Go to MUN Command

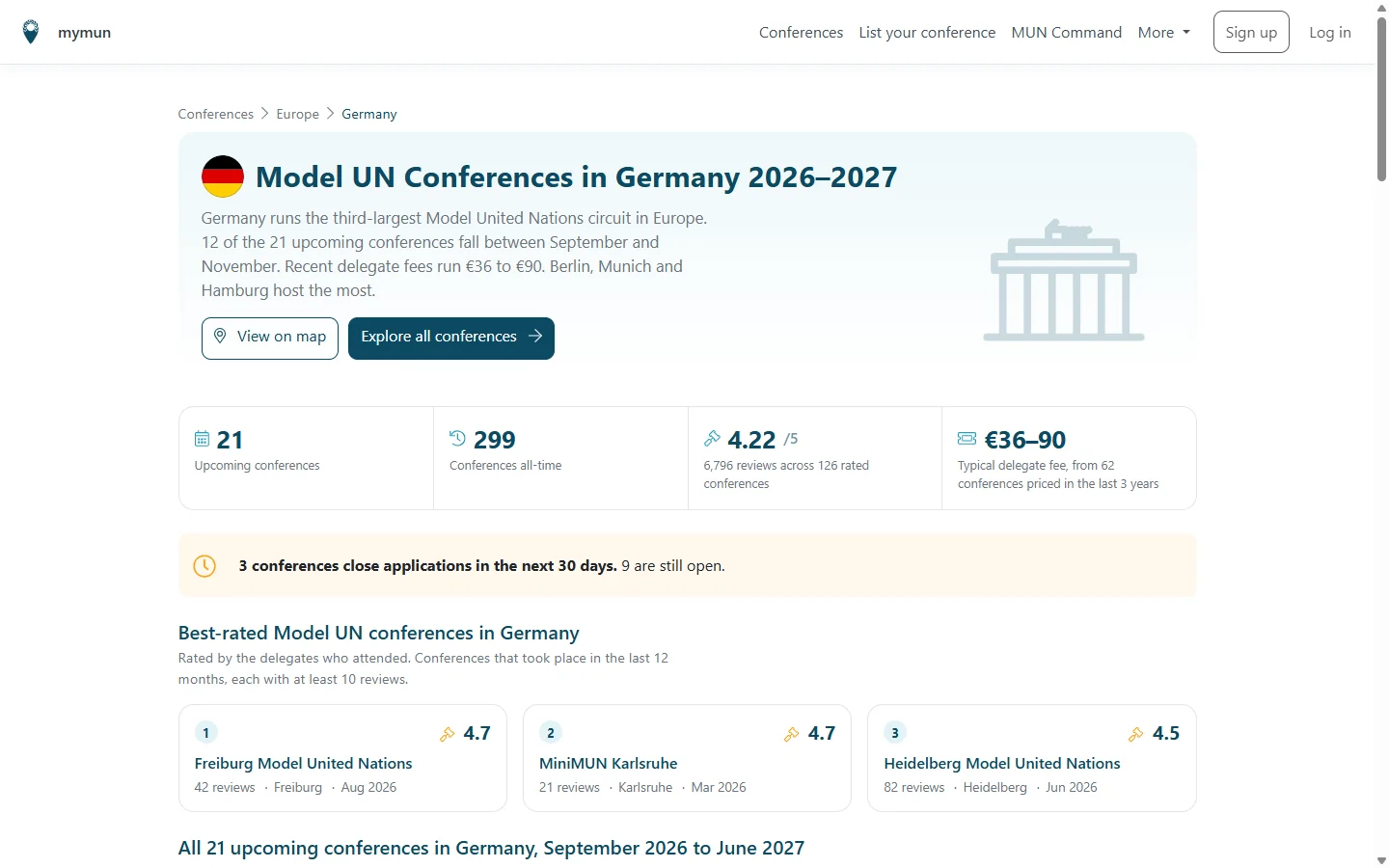(1066, 32)
